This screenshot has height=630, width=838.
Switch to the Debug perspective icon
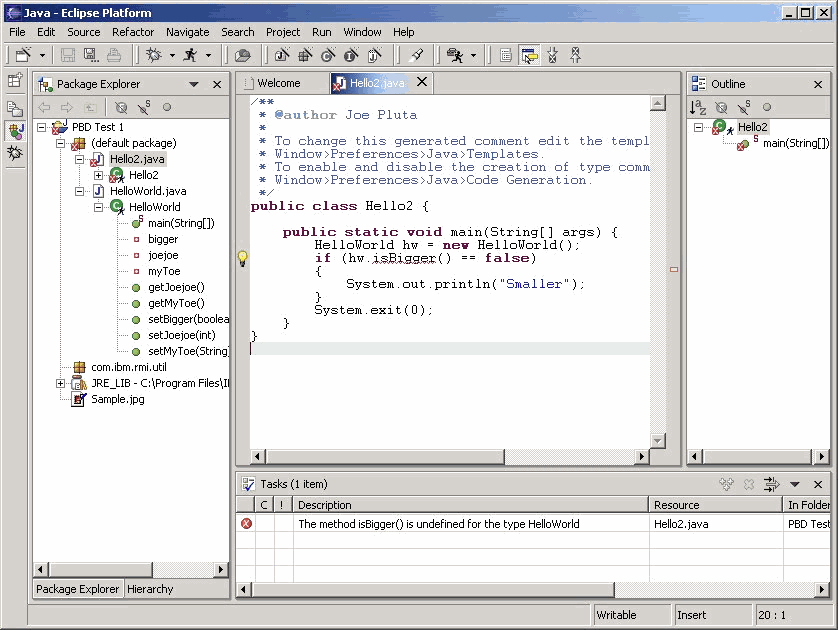point(15,154)
